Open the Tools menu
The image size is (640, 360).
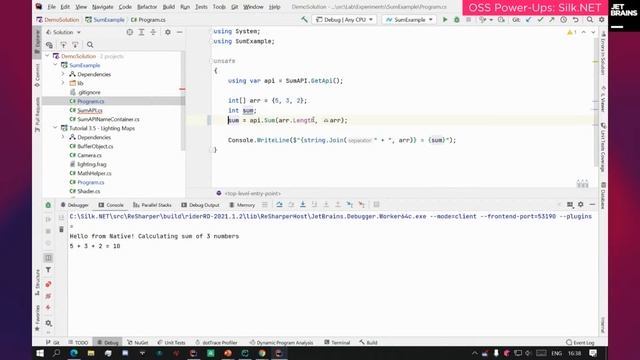coord(219,7)
